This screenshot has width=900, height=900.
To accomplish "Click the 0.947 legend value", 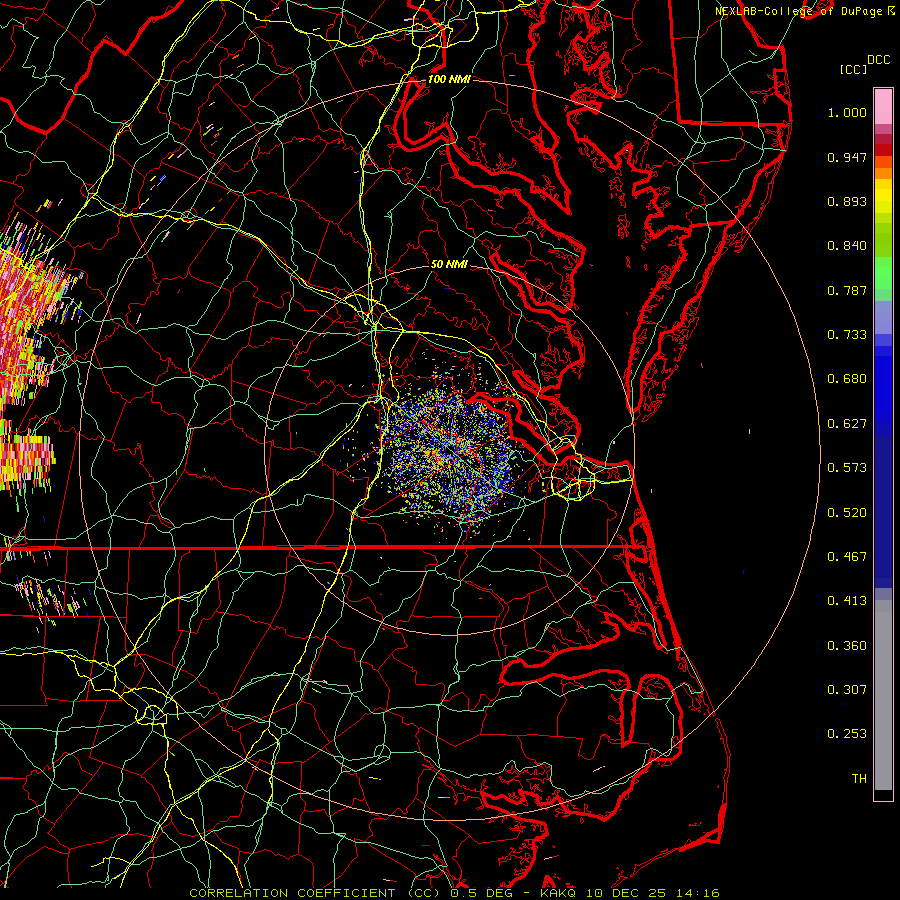I will click(847, 157).
